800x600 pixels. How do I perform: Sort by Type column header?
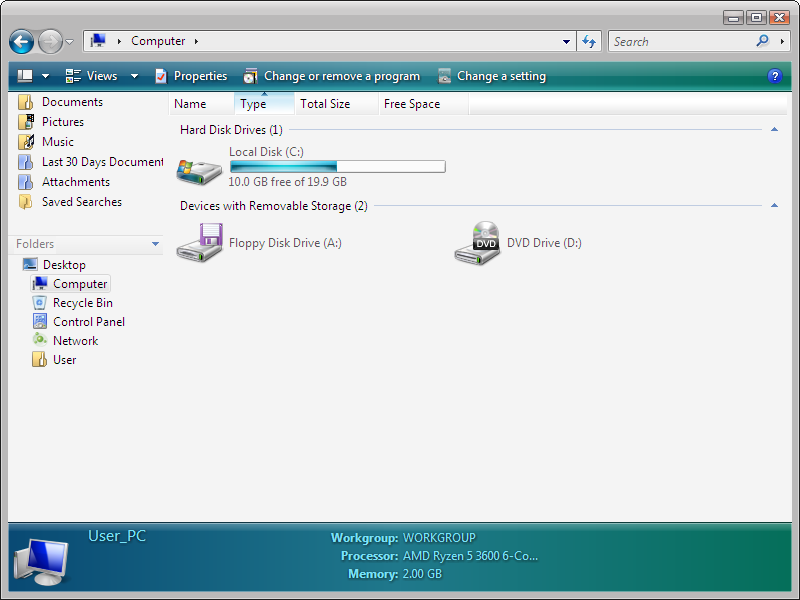click(x=264, y=104)
